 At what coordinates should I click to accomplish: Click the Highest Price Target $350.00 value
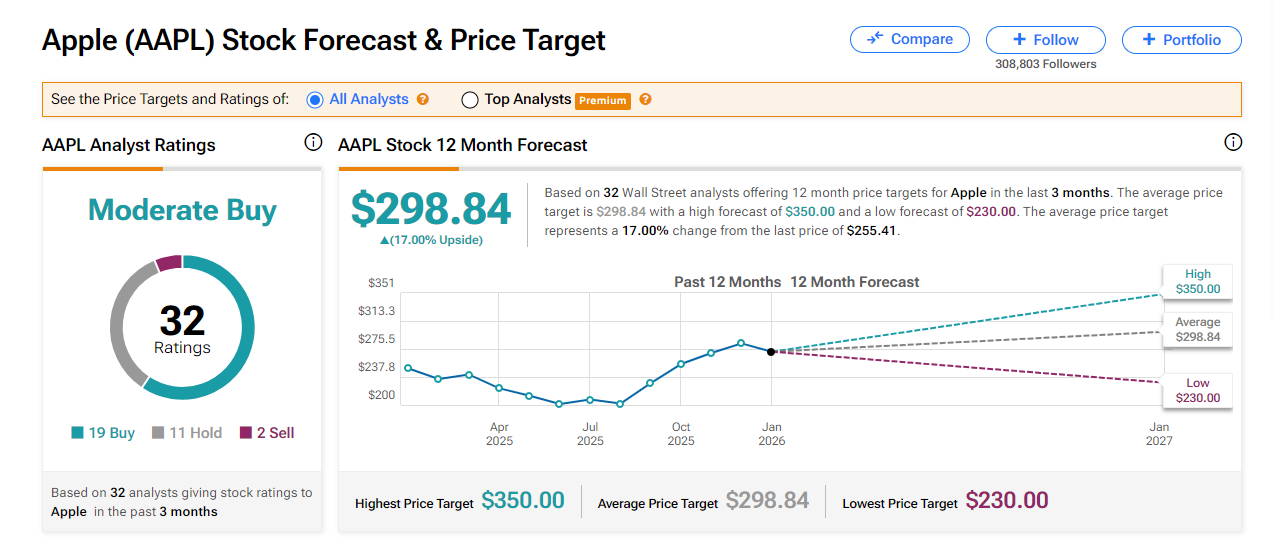[523, 501]
